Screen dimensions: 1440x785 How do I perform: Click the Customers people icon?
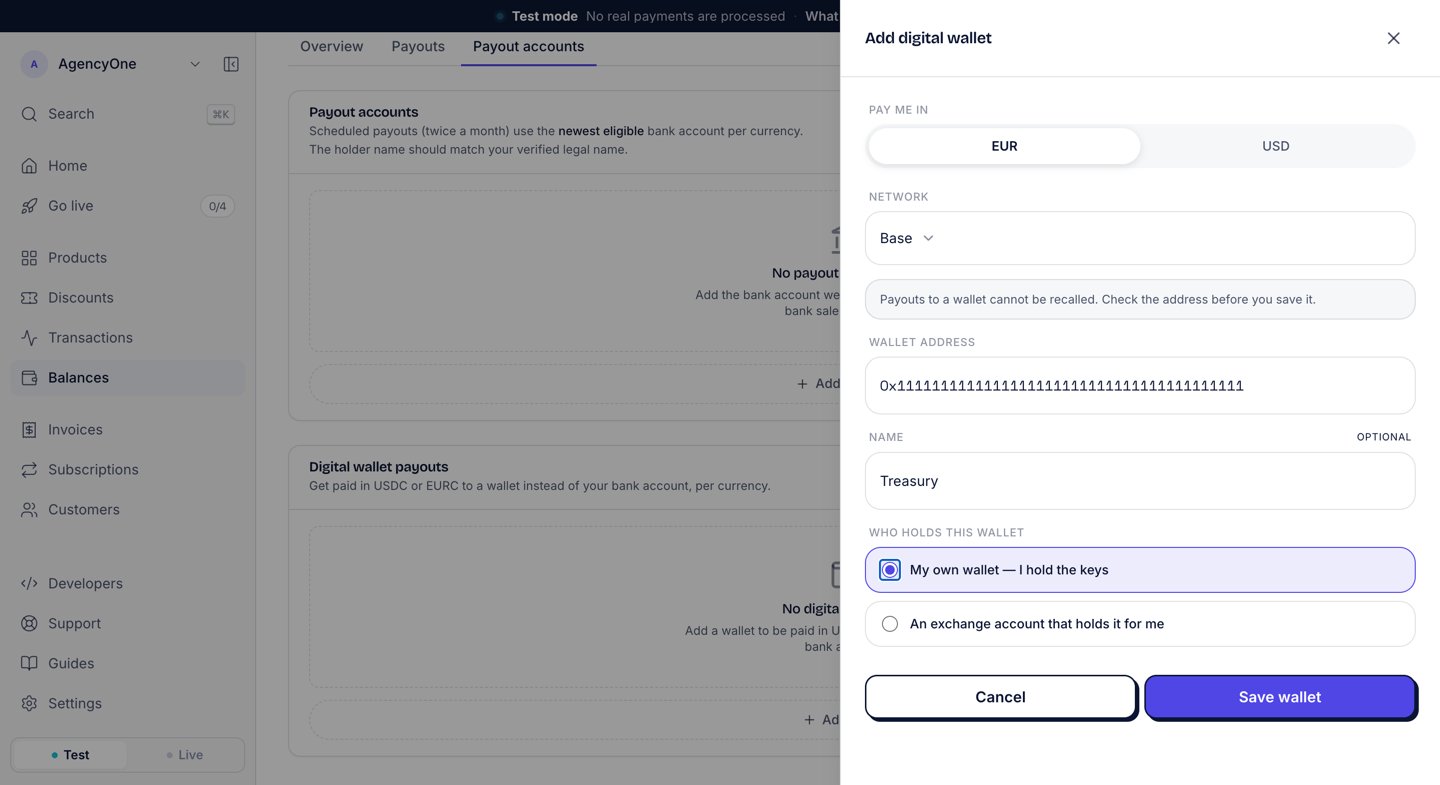29,510
